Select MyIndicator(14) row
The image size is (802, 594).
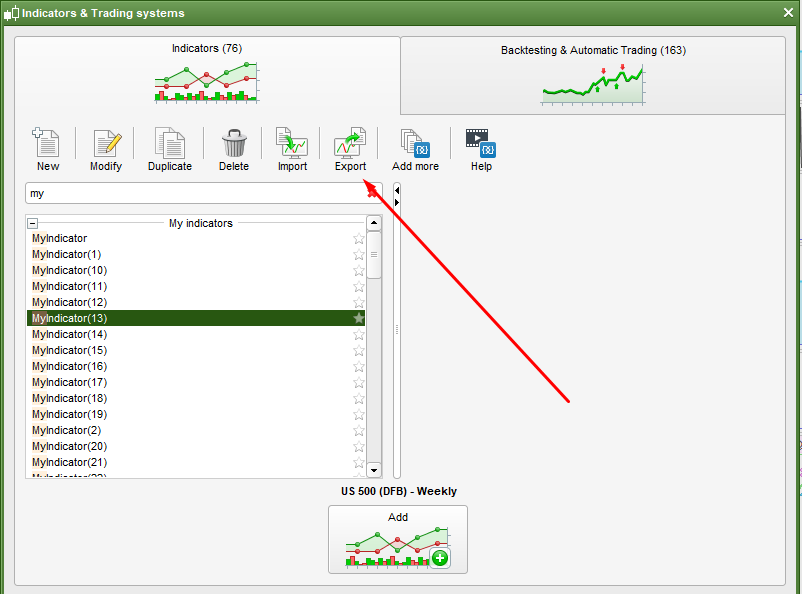point(196,334)
